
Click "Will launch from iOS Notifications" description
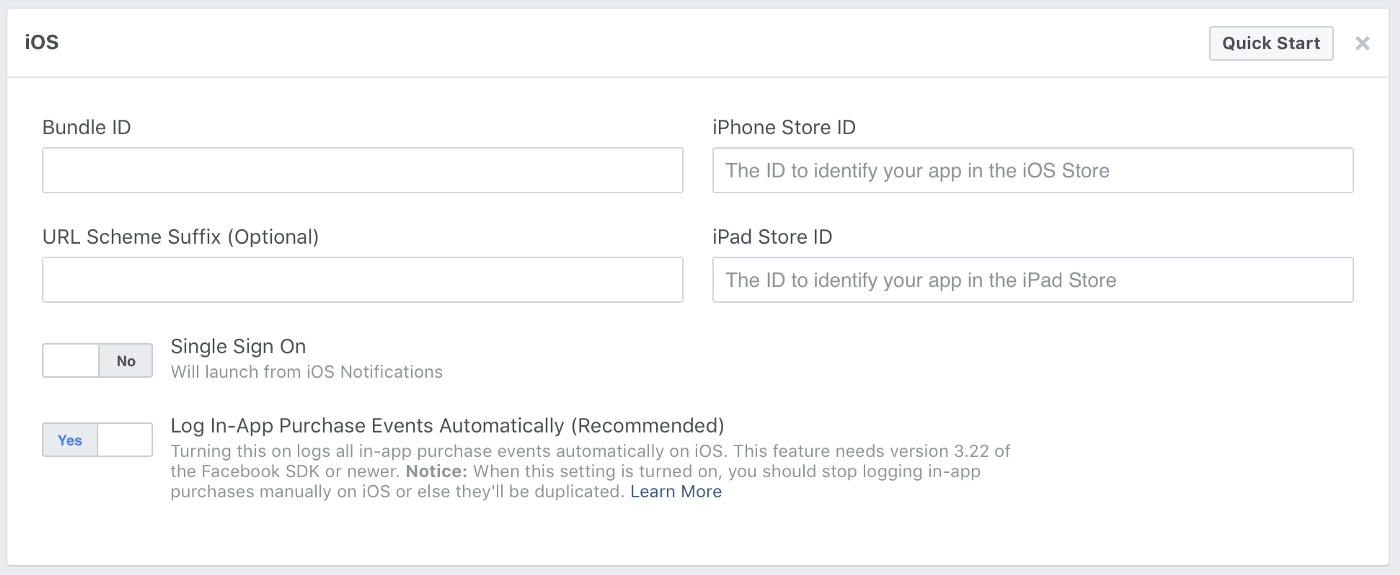coord(306,372)
